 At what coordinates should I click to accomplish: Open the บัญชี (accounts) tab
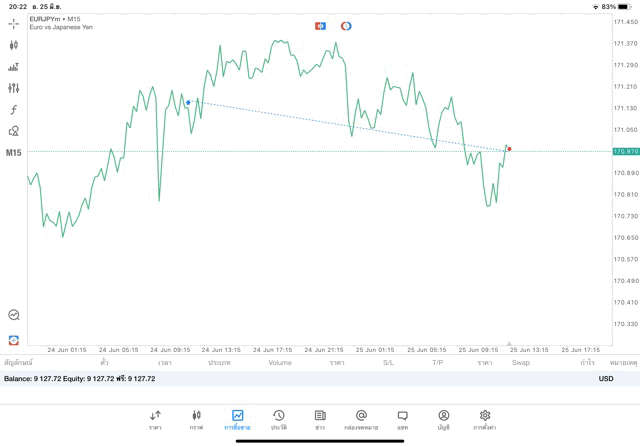[443, 419]
